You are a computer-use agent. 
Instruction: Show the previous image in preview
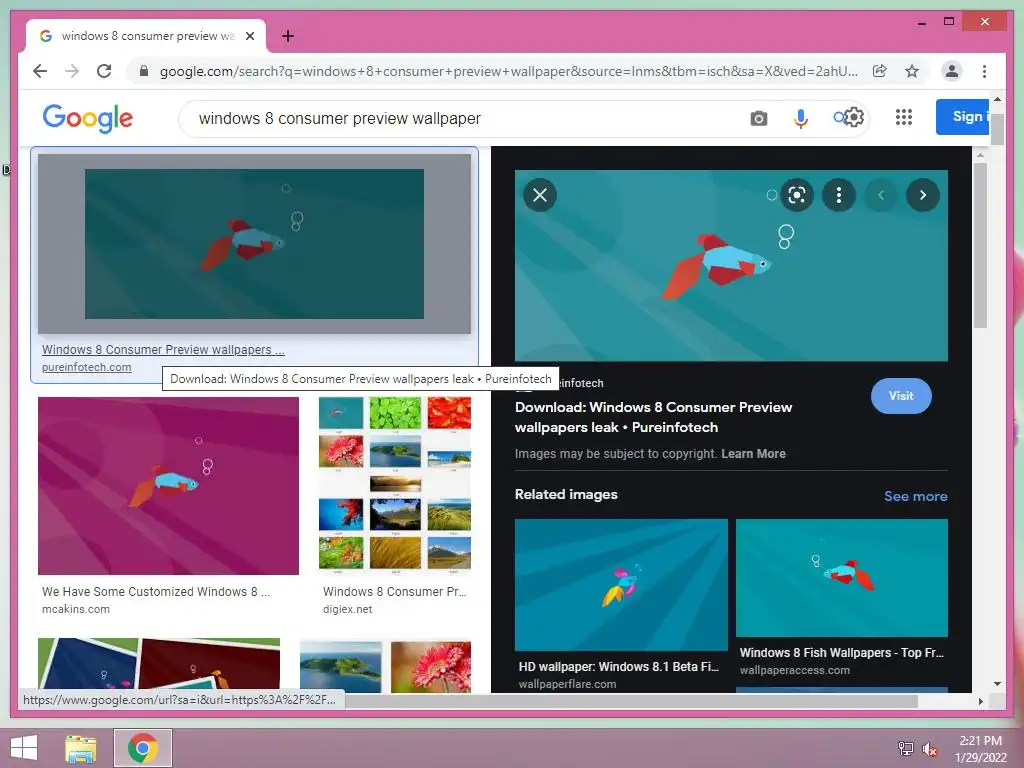tap(881, 195)
